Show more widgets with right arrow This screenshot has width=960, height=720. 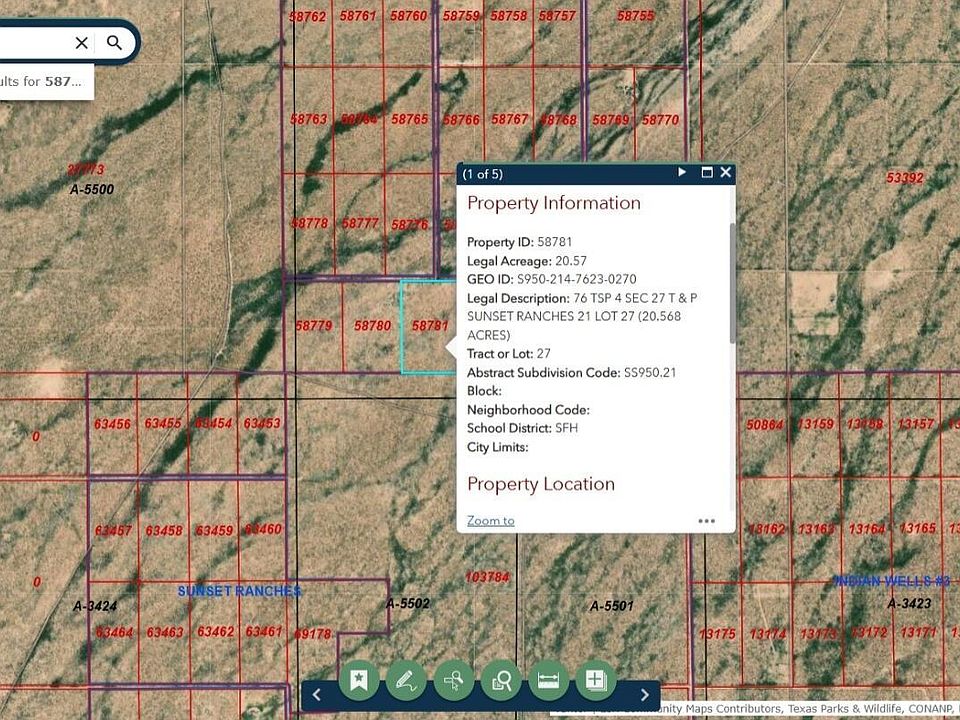pyautogui.click(x=645, y=694)
